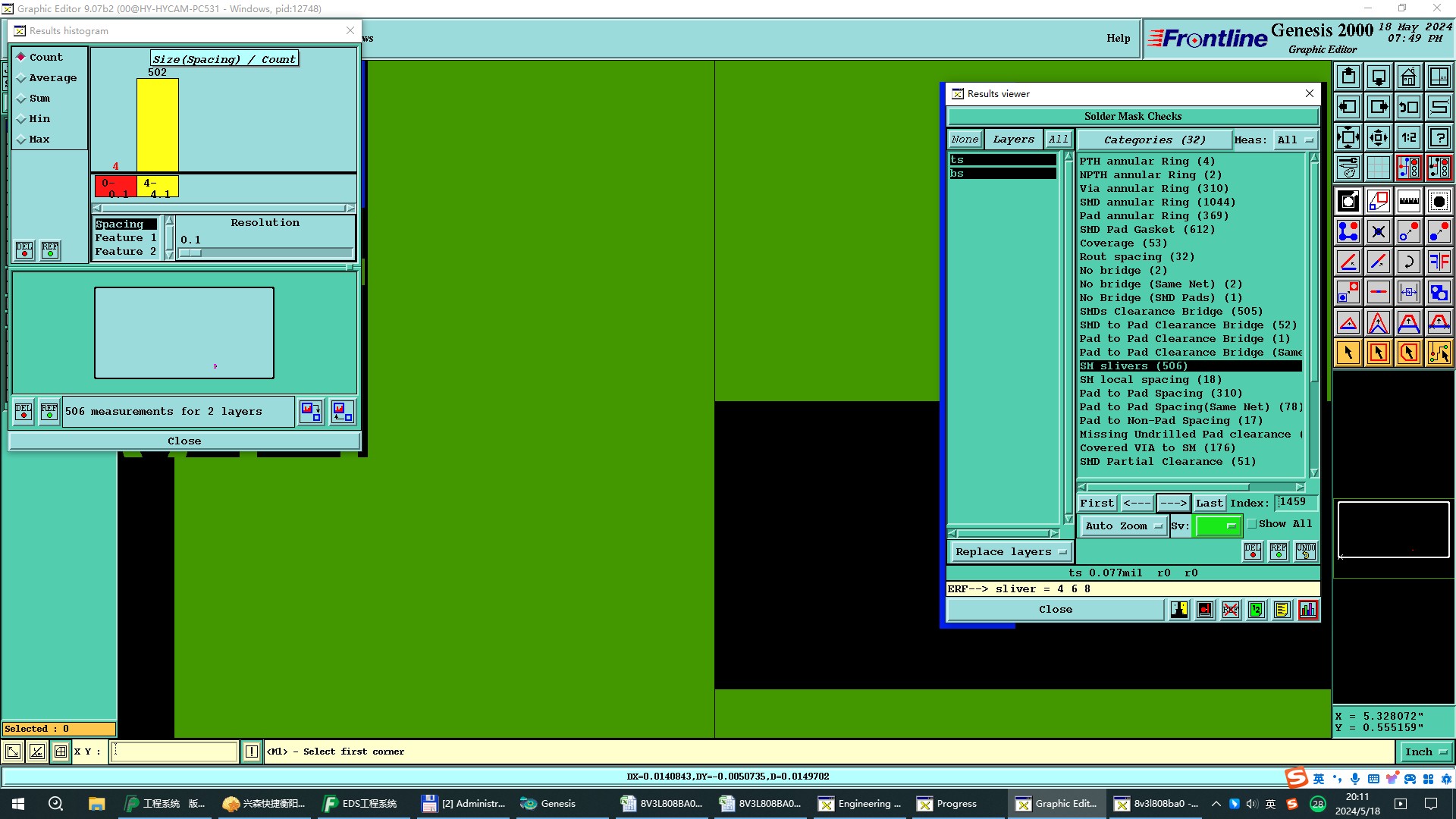Screen dimensions: 1456x819
Task: Click the 1:2 zoom ratio icon
Action: point(1408,137)
